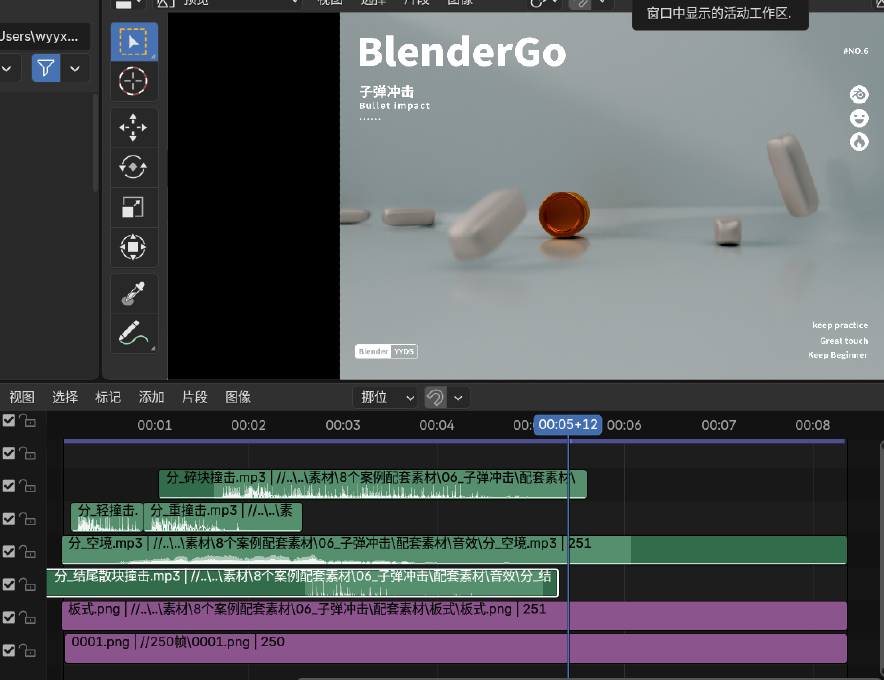Jump to 00:04 on the time ruler

[x=436, y=425]
